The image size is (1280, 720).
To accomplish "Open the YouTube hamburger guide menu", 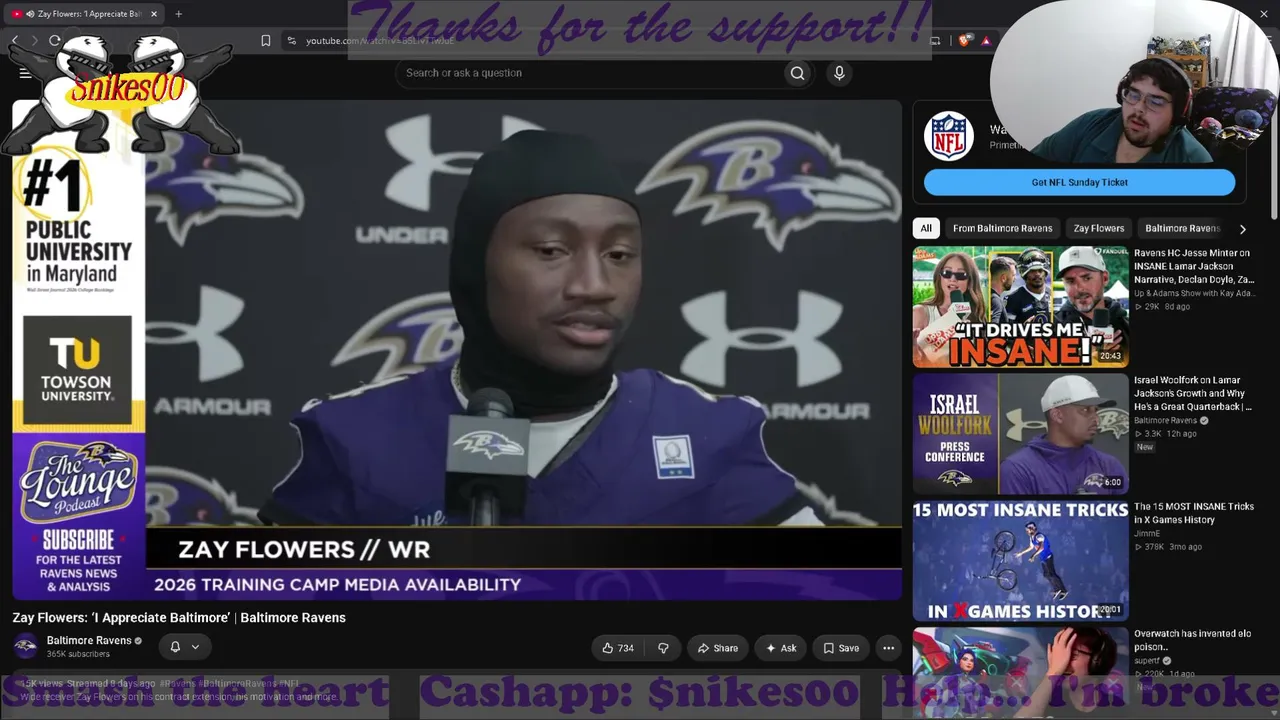I will (25, 73).
